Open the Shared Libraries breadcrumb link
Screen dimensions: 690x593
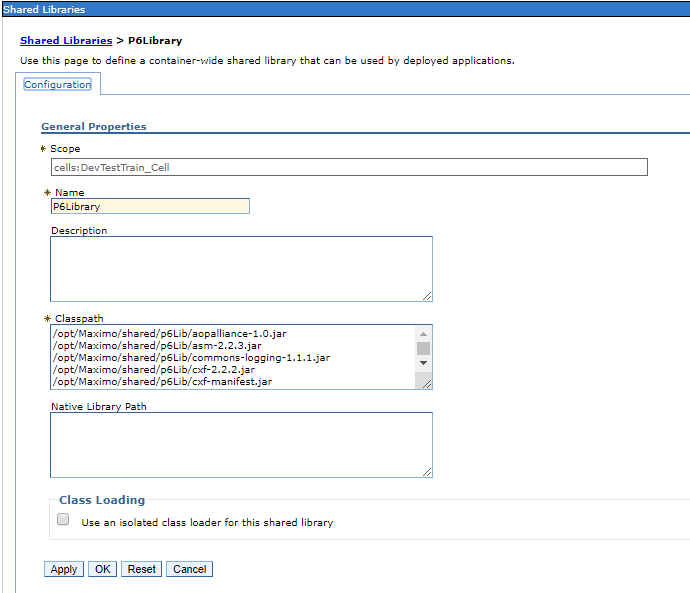(66, 40)
